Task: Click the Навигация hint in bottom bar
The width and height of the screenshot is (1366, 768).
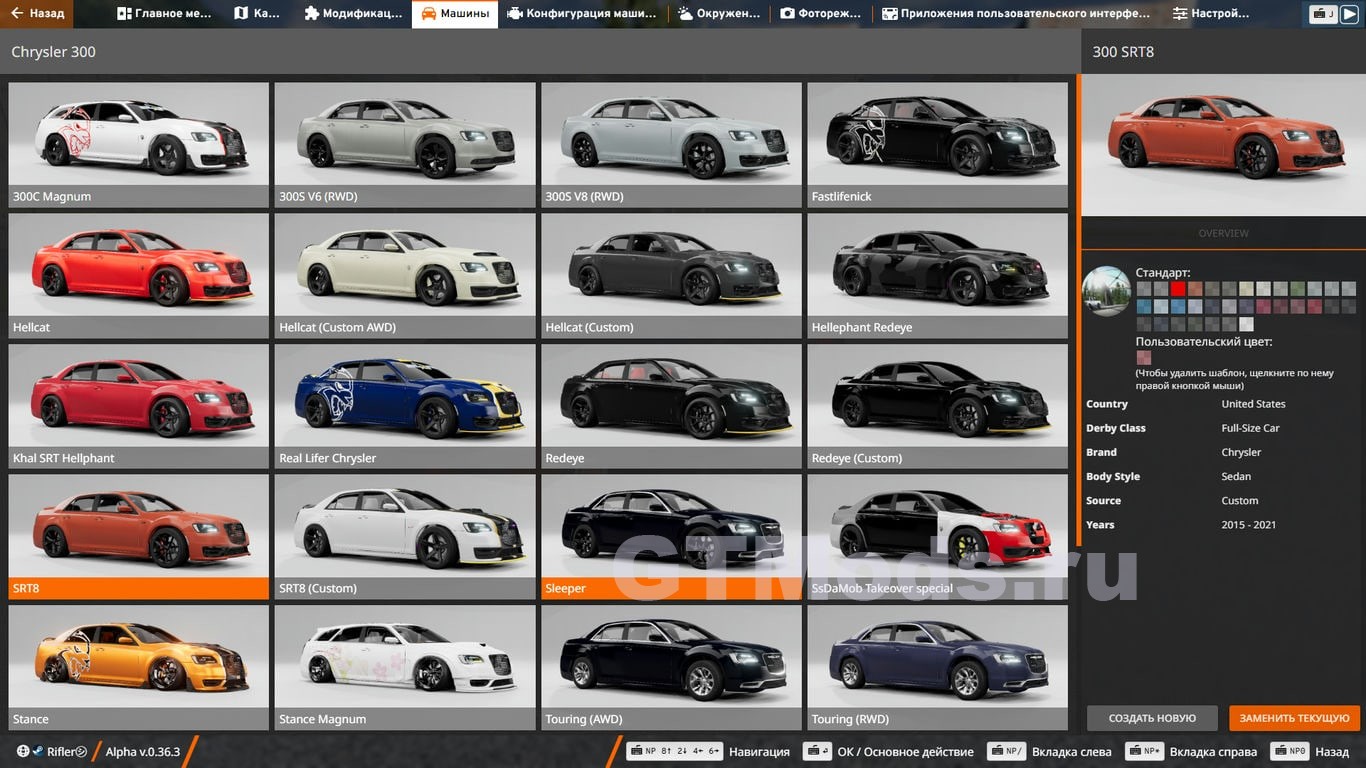Action: click(708, 752)
